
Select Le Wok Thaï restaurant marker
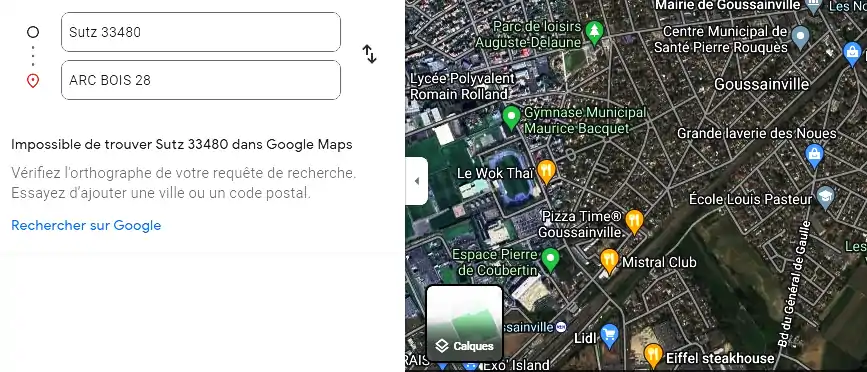(x=546, y=172)
